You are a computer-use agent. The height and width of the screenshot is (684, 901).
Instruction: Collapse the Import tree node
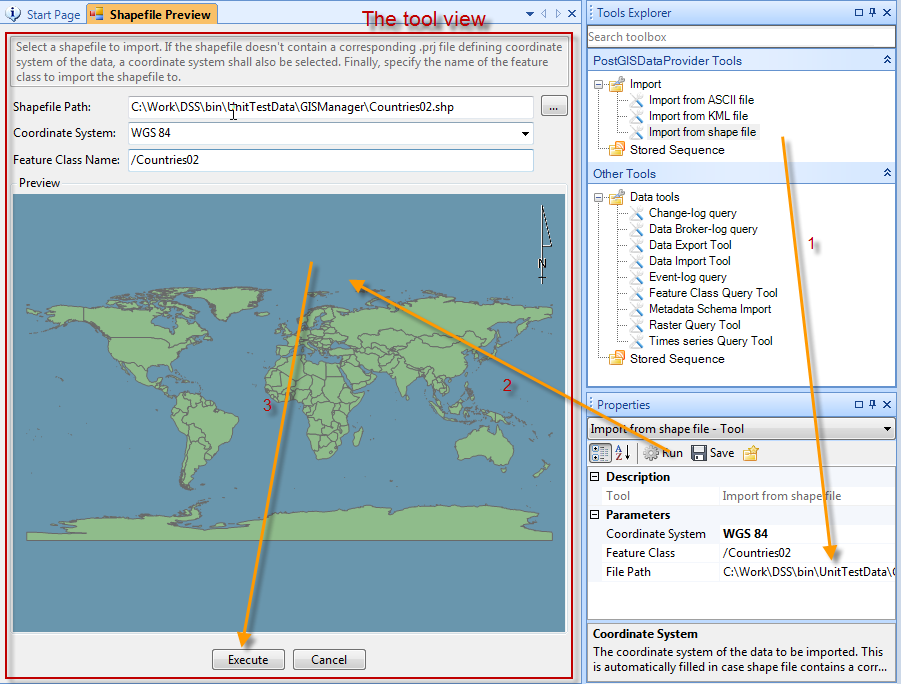tap(598, 84)
